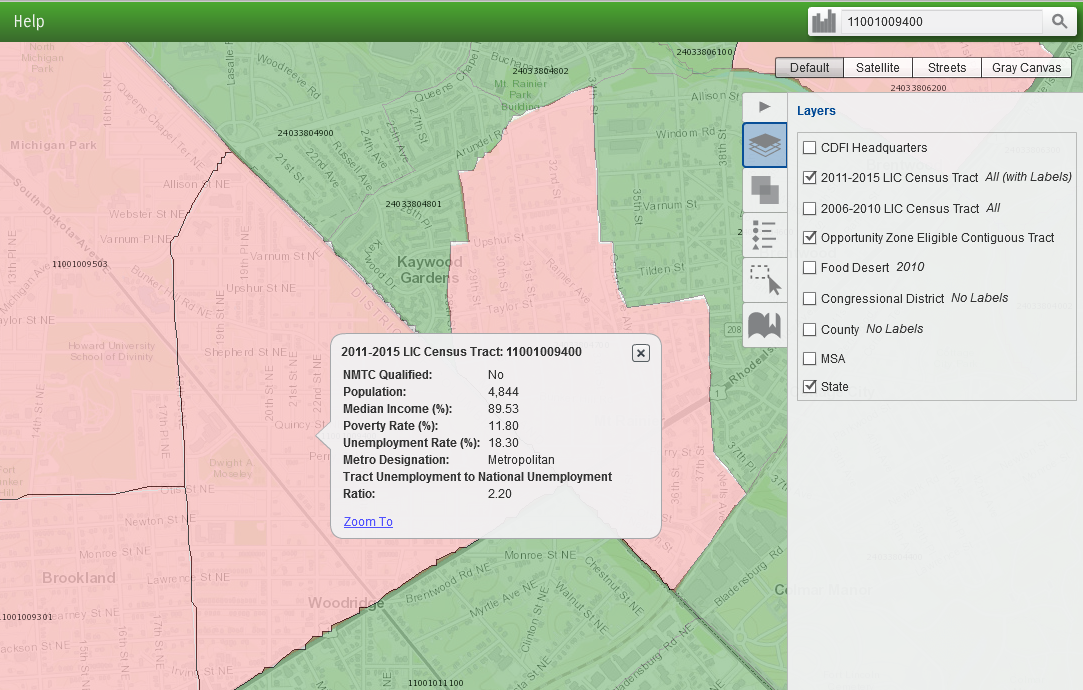Turn on the Food Desert layer
This screenshot has height=690, width=1083.
coord(810,268)
